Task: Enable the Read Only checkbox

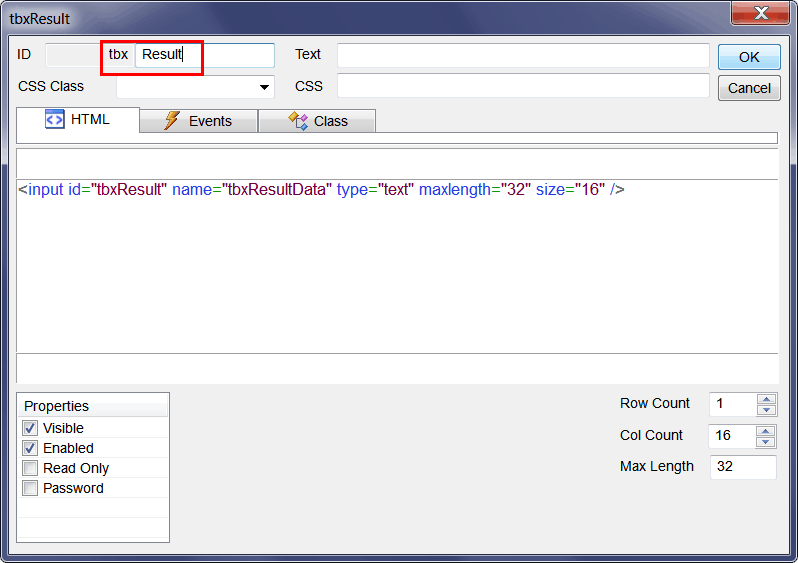Action: click(30, 468)
